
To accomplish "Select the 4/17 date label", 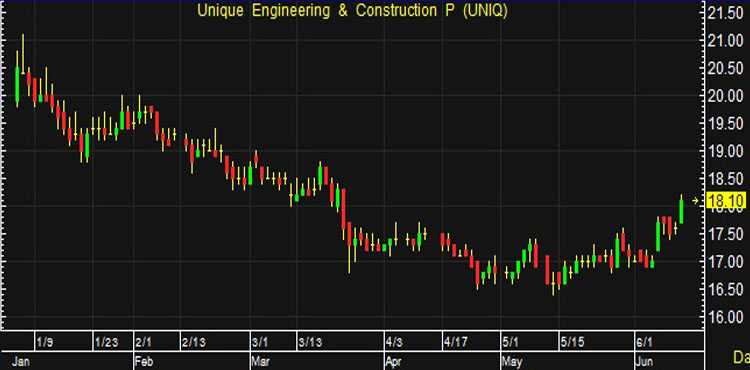I will (x=456, y=342).
